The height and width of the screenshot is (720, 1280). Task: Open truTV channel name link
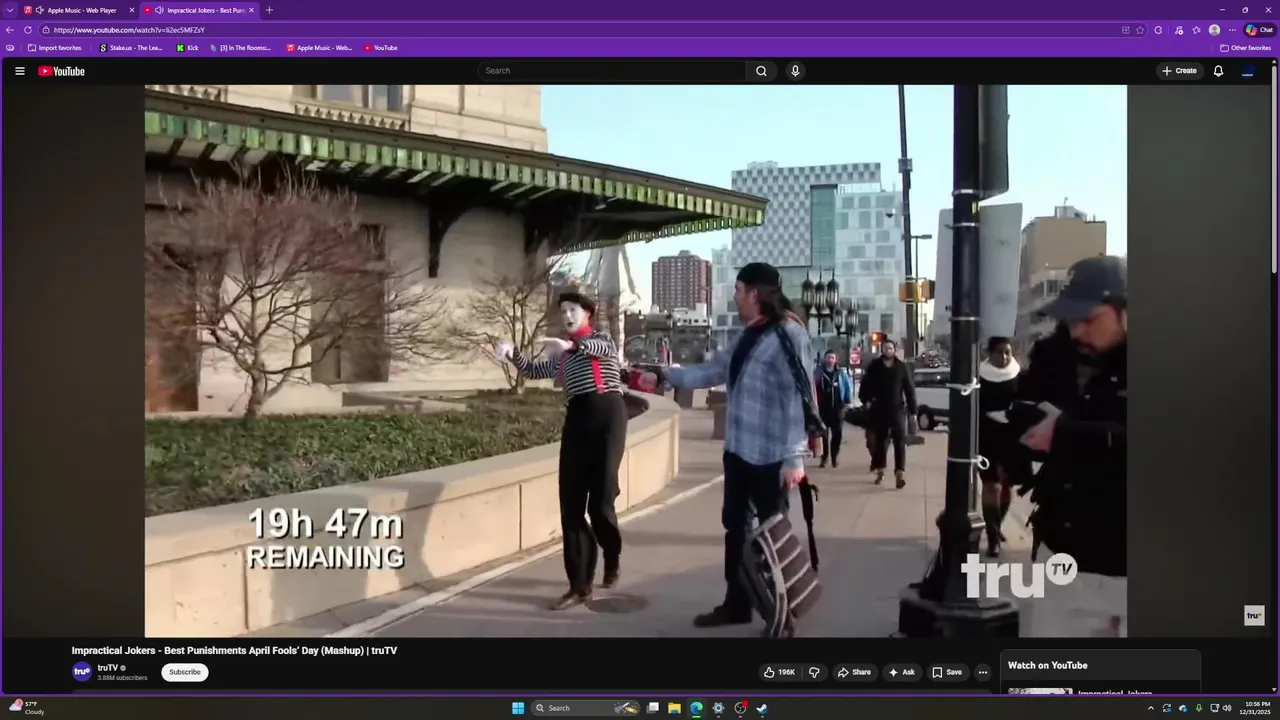coord(108,668)
